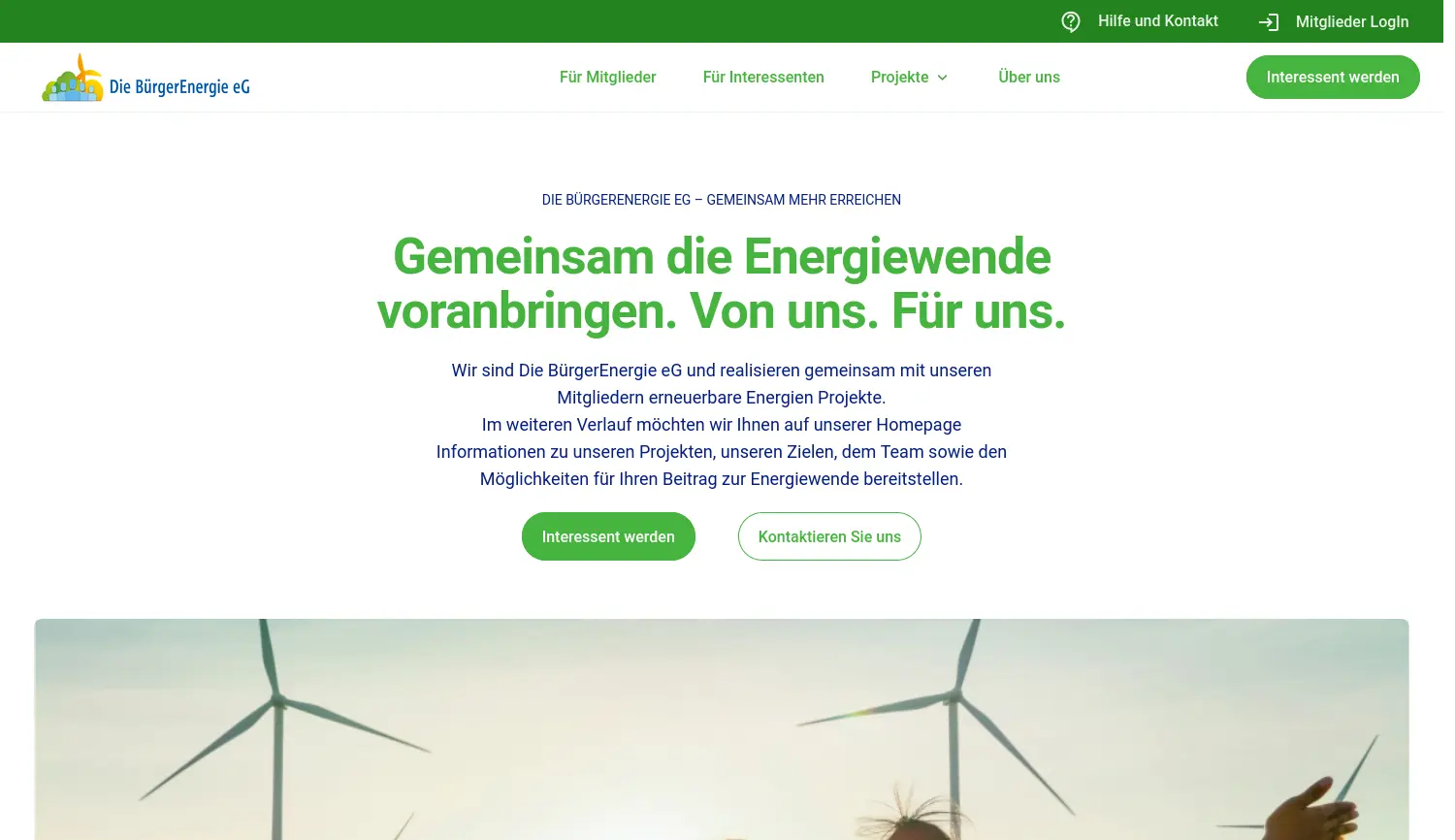
Task: Open the Projekte menu label
Action: (x=899, y=78)
